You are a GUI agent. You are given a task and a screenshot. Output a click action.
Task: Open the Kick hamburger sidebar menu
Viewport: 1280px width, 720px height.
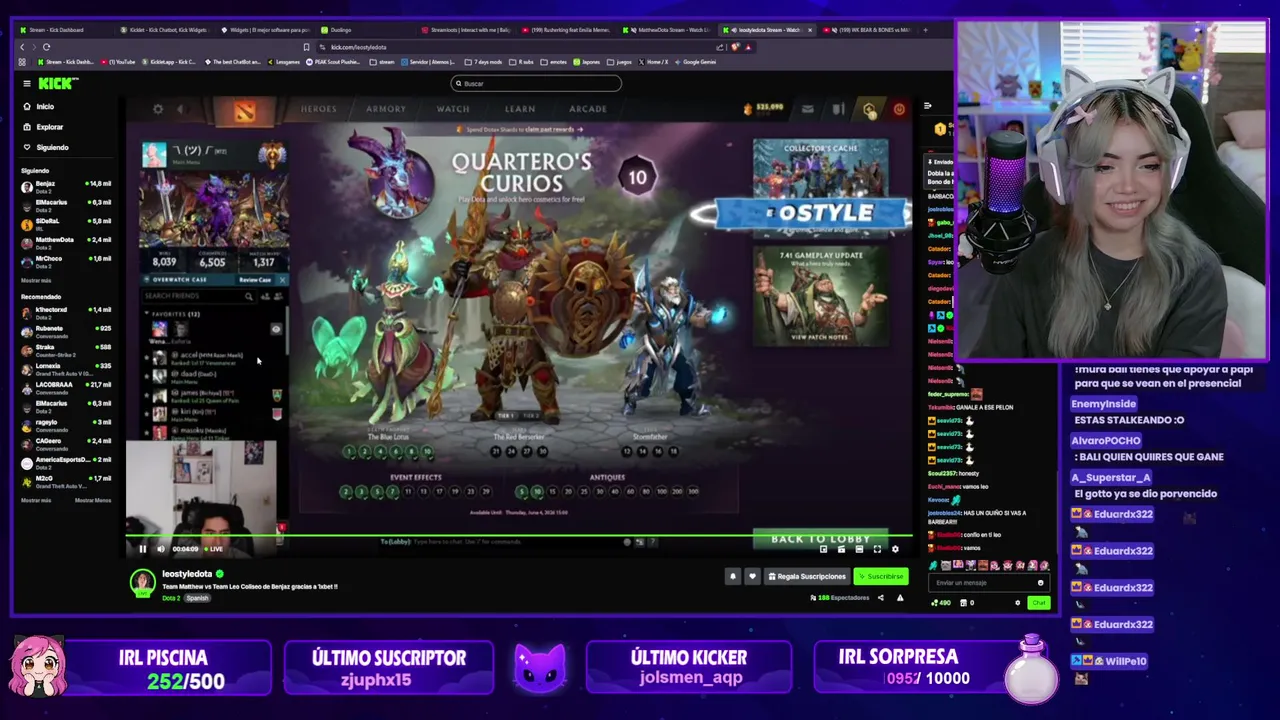[x=27, y=83]
